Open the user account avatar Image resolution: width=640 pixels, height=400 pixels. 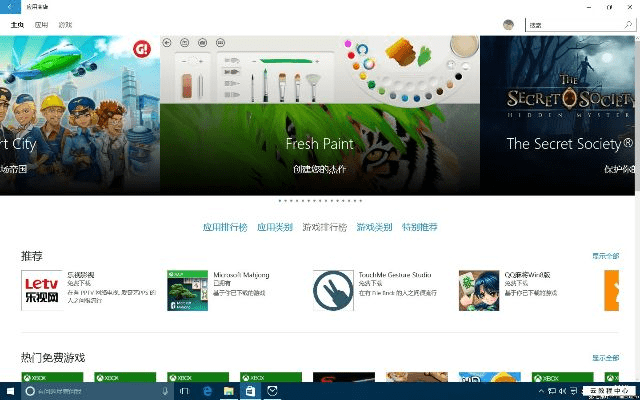(x=508, y=24)
